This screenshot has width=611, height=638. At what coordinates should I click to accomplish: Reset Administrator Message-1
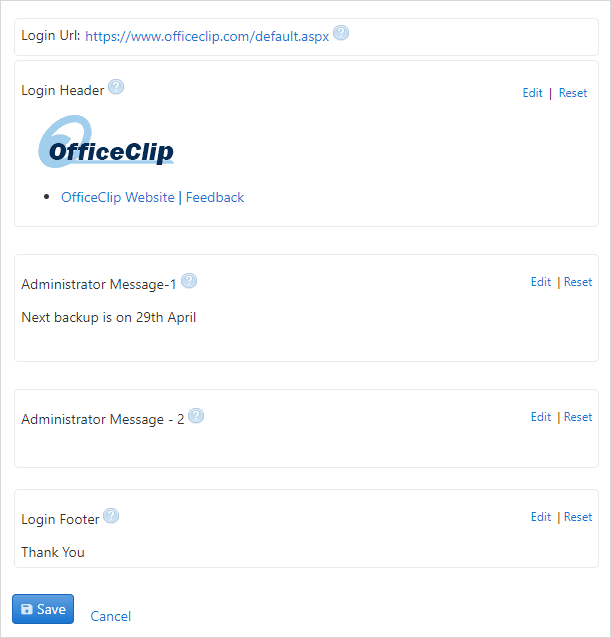click(578, 282)
